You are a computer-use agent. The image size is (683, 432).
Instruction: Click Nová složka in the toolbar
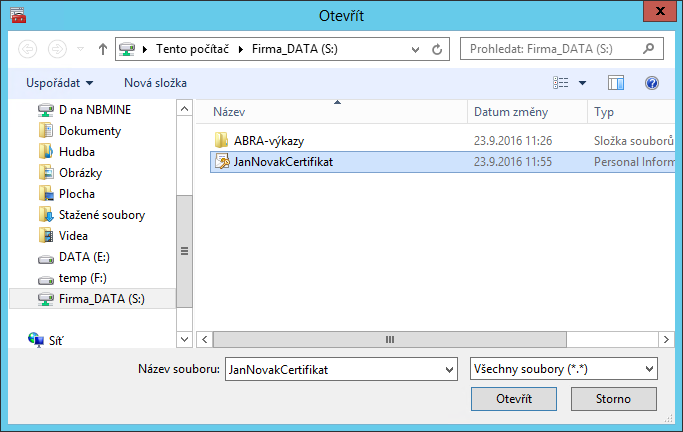coord(155,83)
